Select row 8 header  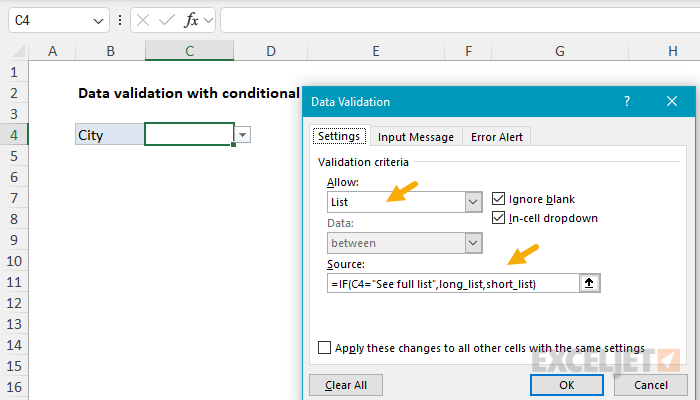14,219
